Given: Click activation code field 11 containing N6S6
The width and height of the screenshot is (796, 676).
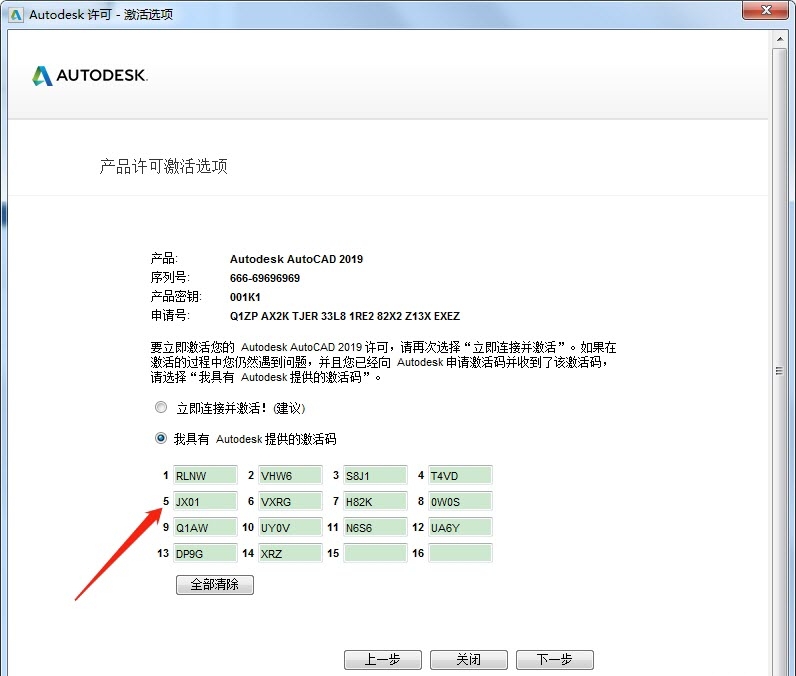Looking at the screenshot, I should pos(375,527).
